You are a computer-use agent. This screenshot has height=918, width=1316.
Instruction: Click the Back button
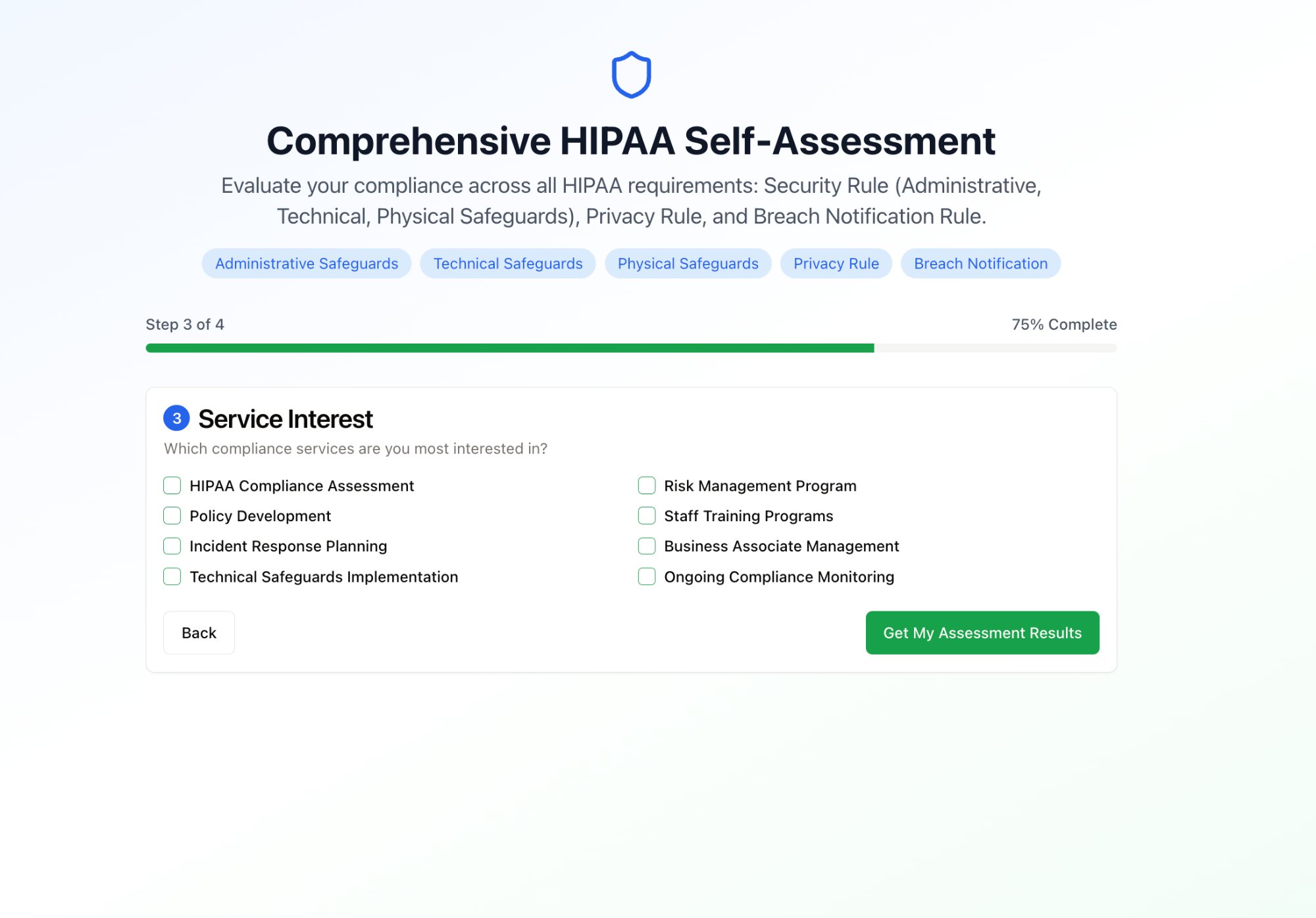[x=199, y=632]
